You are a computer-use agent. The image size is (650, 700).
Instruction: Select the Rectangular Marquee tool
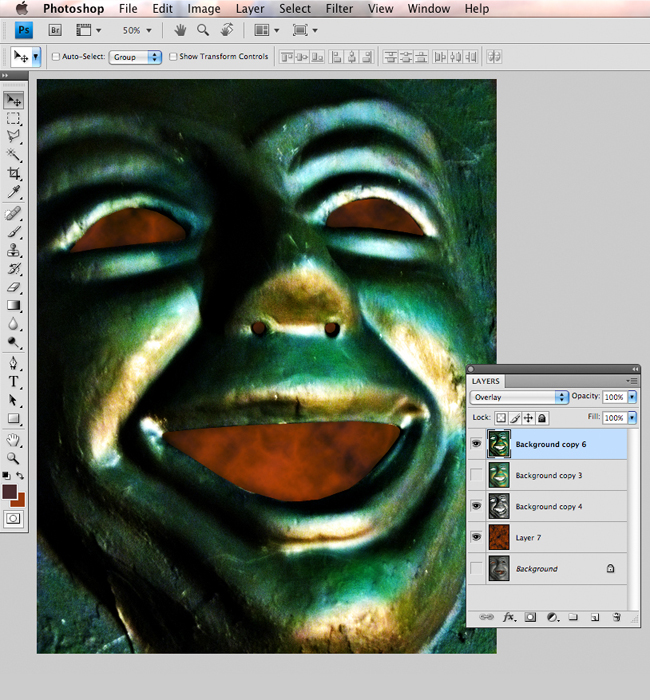13,119
